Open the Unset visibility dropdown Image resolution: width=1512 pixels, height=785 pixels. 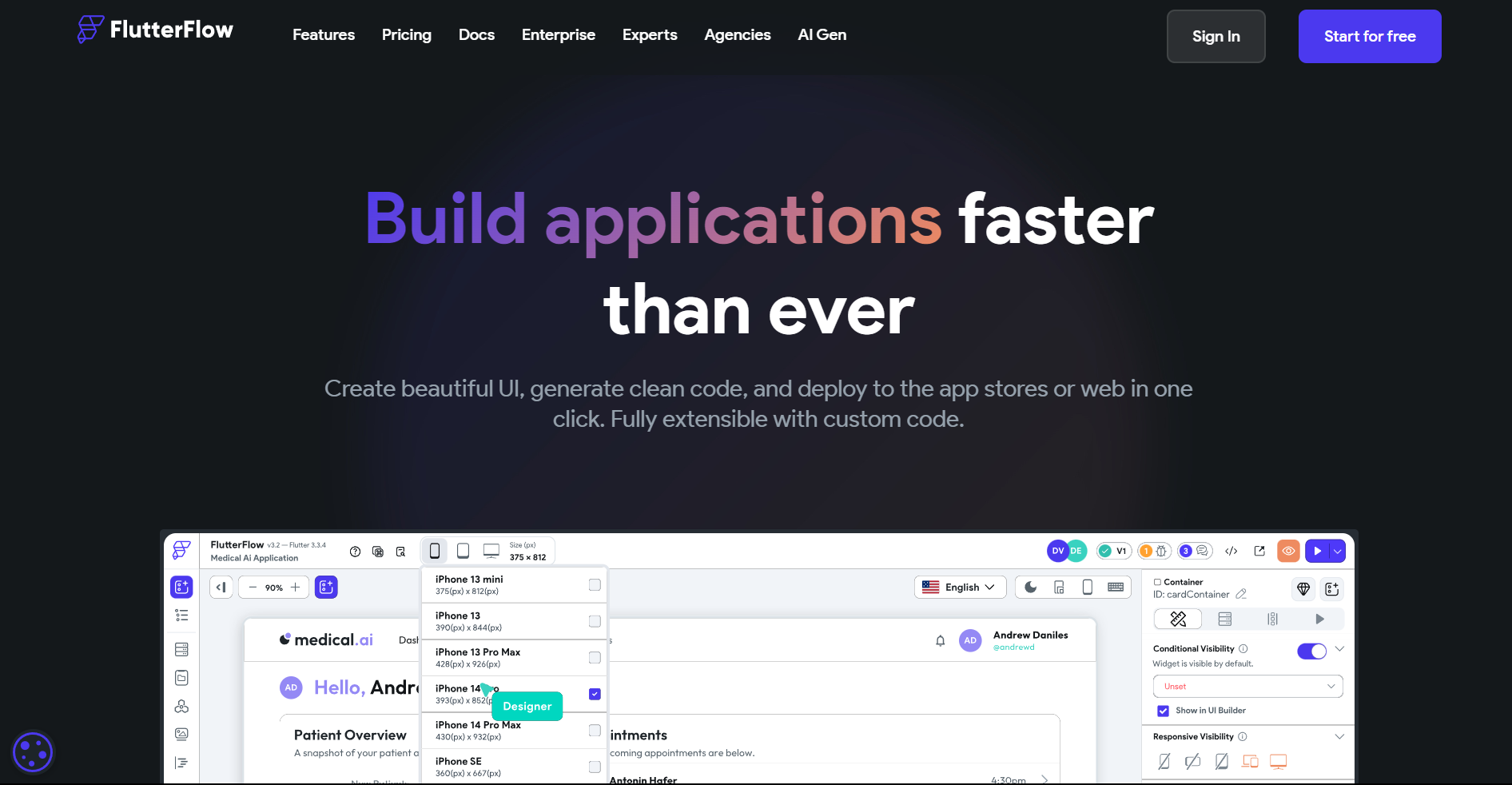(x=1247, y=687)
